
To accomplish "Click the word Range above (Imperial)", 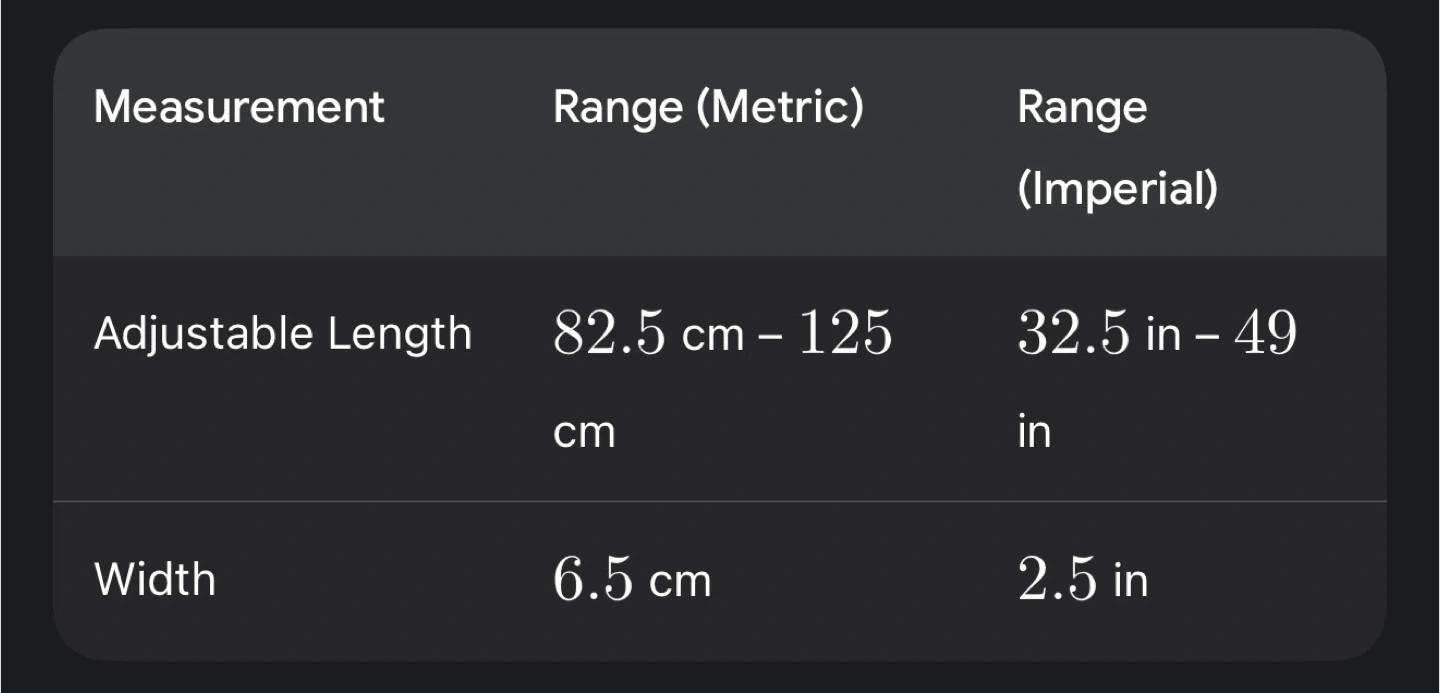I will click(x=1082, y=108).
